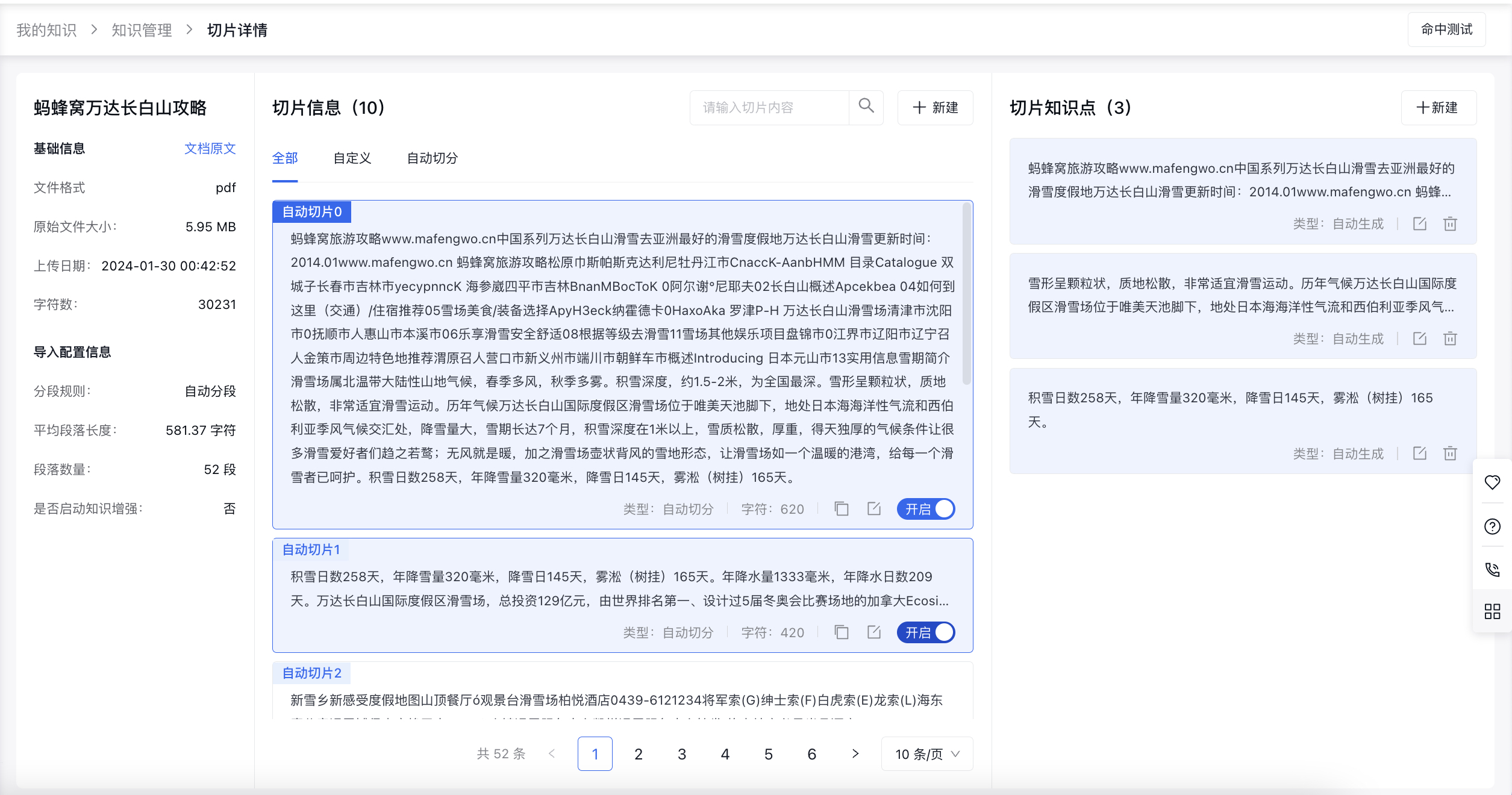Open the 雪形呈颗粒状 knowledge point card
The image size is (1512, 795).
[x=1243, y=306]
